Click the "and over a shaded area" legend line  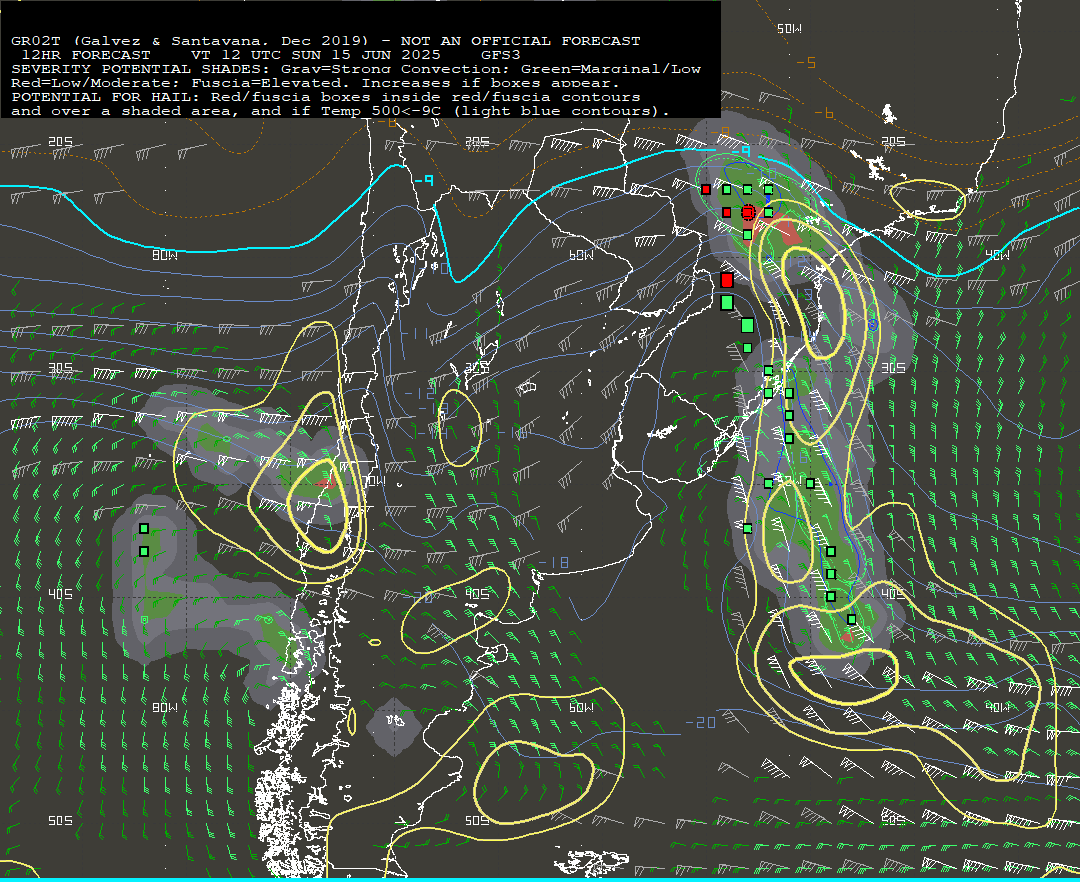340,111
